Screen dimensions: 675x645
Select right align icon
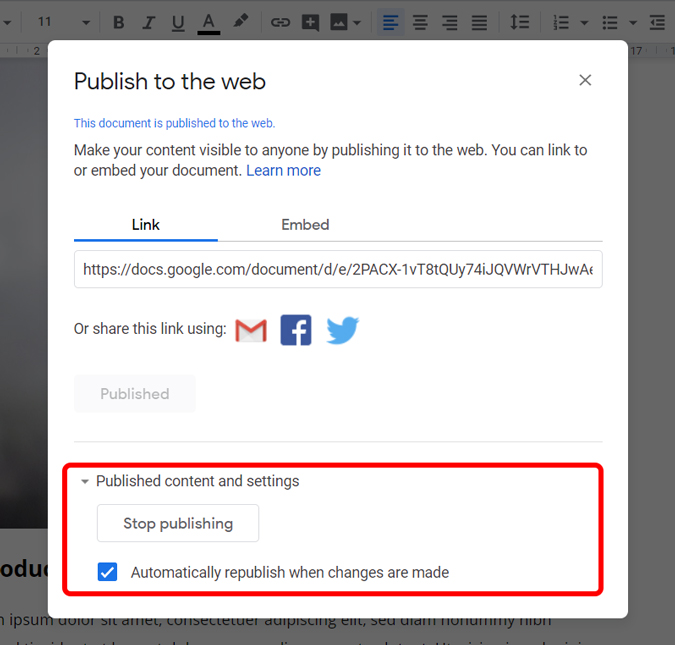coord(449,22)
